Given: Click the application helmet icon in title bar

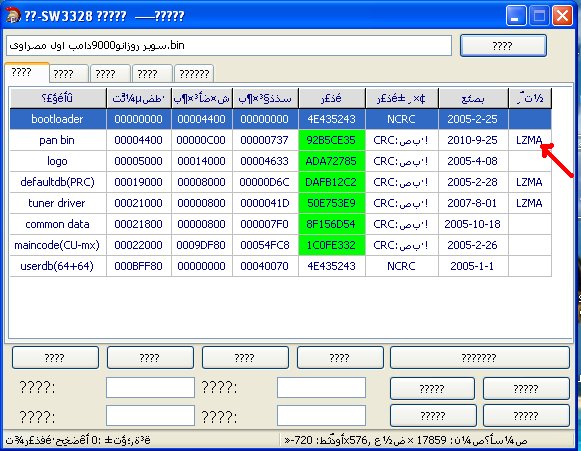Looking at the screenshot, I should coord(12,15).
